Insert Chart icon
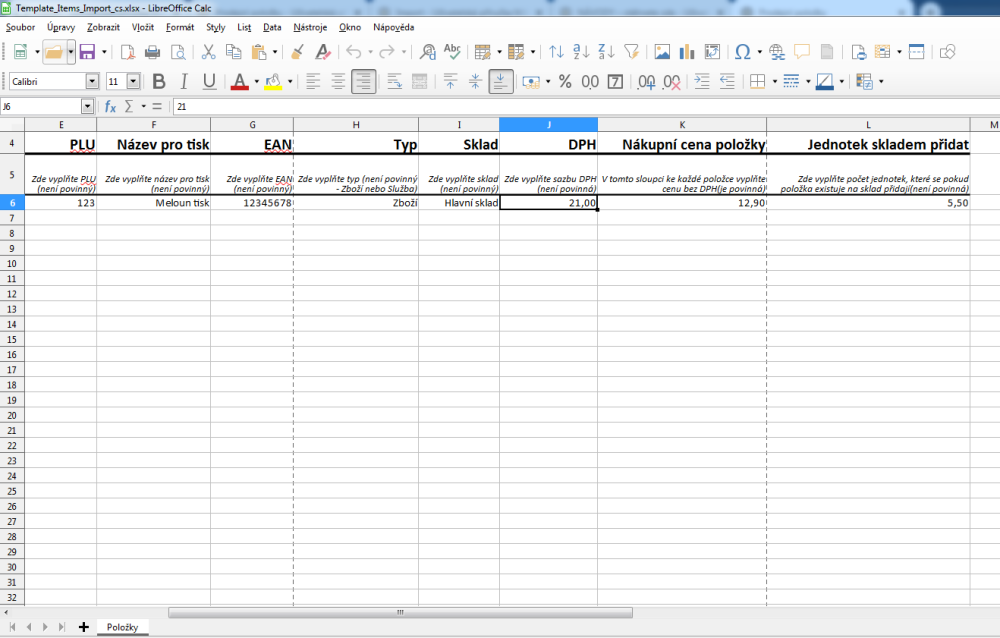The width and height of the screenshot is (1000, 638). 687,52
